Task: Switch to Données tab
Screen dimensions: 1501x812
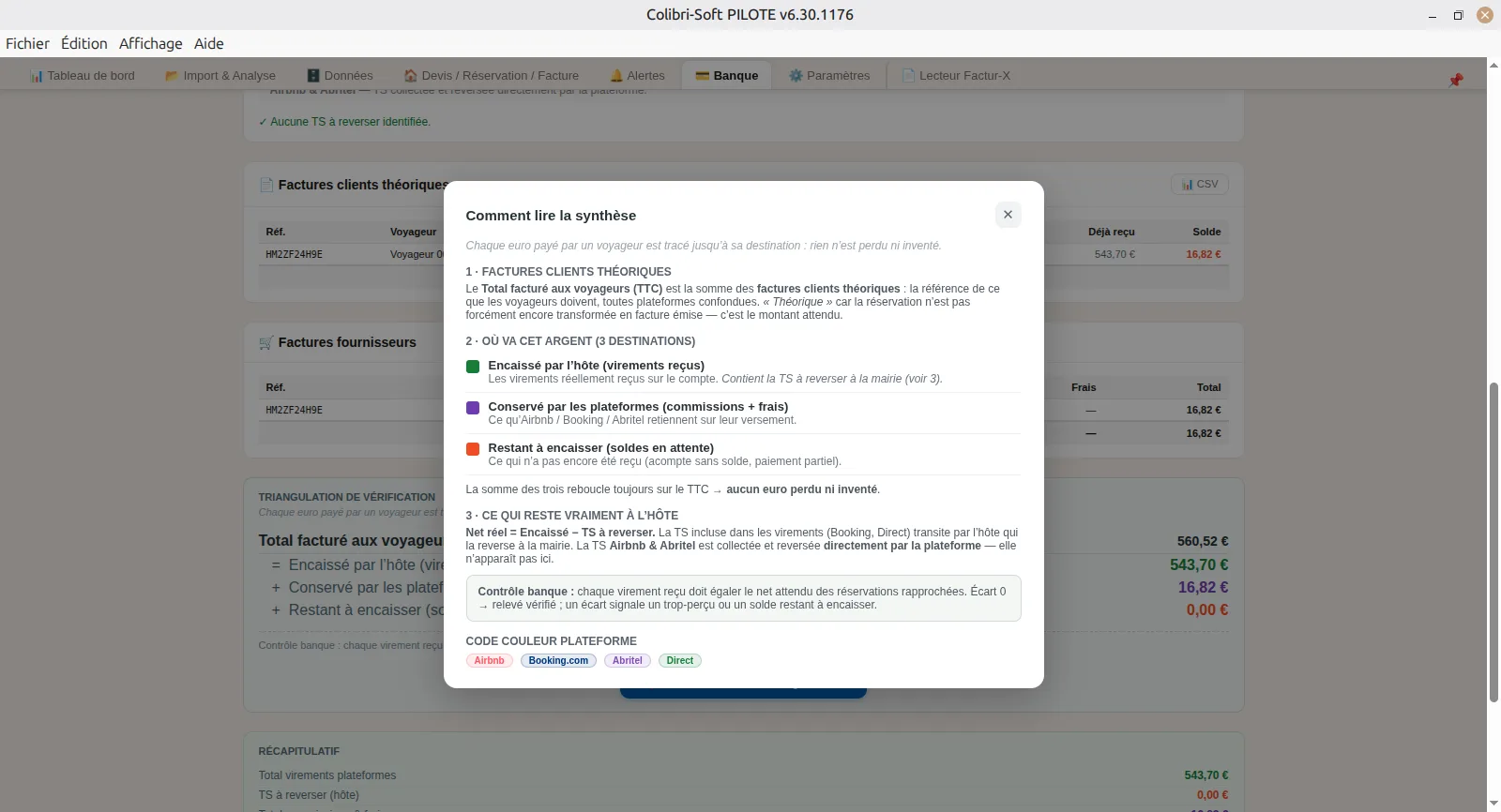Action: [x=340, y=76]
